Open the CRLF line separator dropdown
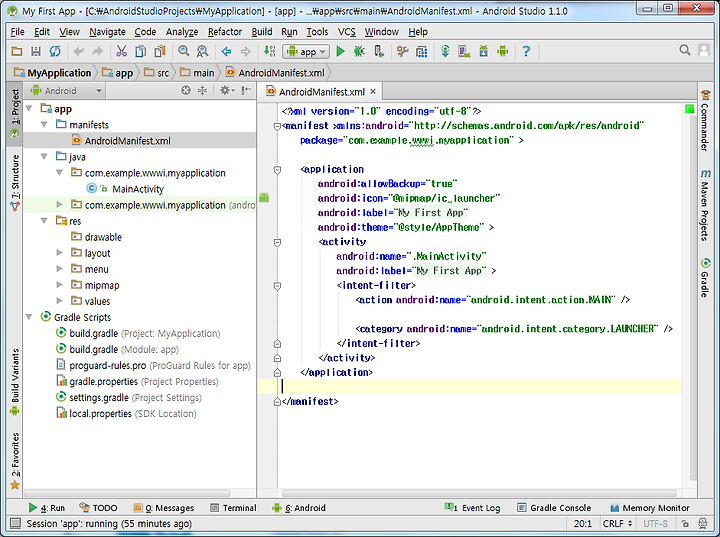This screenshot has height=537, width=720. pos(617,524)
